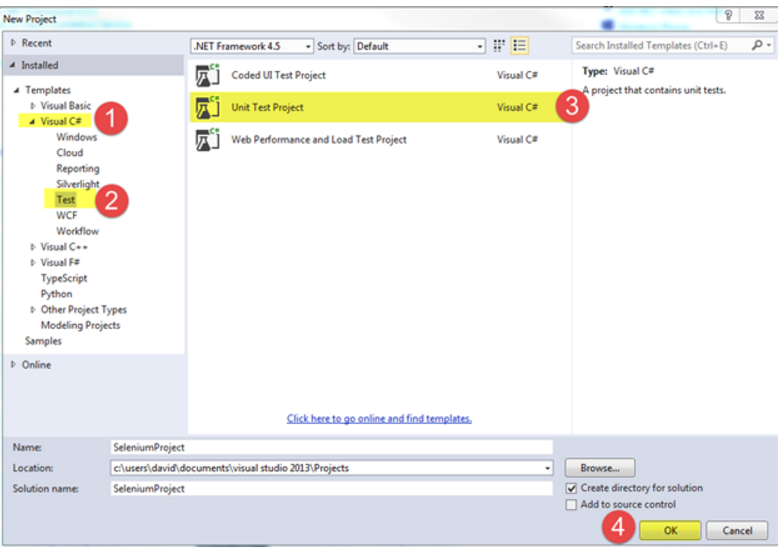Select the Coded UI Test Project template
The image size is (782, 547).
coord(380,75)
